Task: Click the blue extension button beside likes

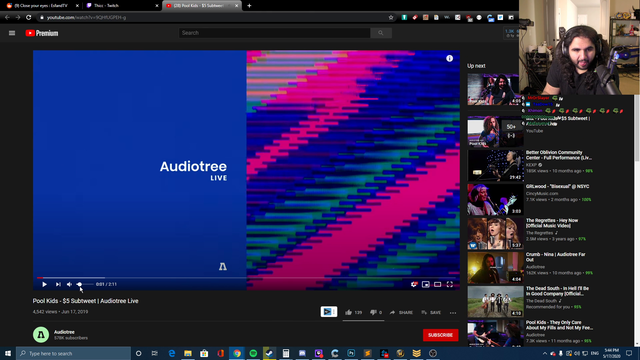Action: 329,312
